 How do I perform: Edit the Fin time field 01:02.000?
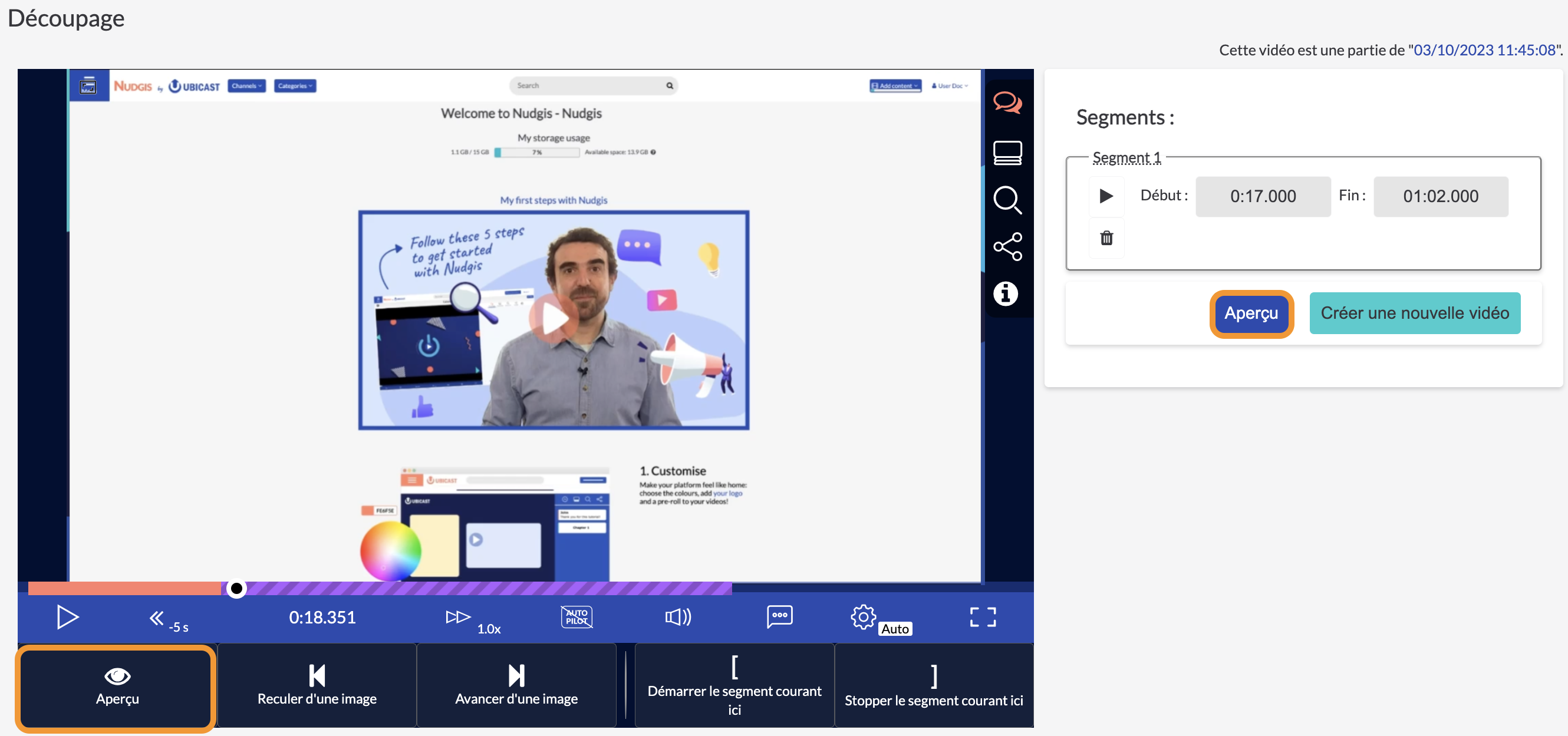coord(1440,196)
